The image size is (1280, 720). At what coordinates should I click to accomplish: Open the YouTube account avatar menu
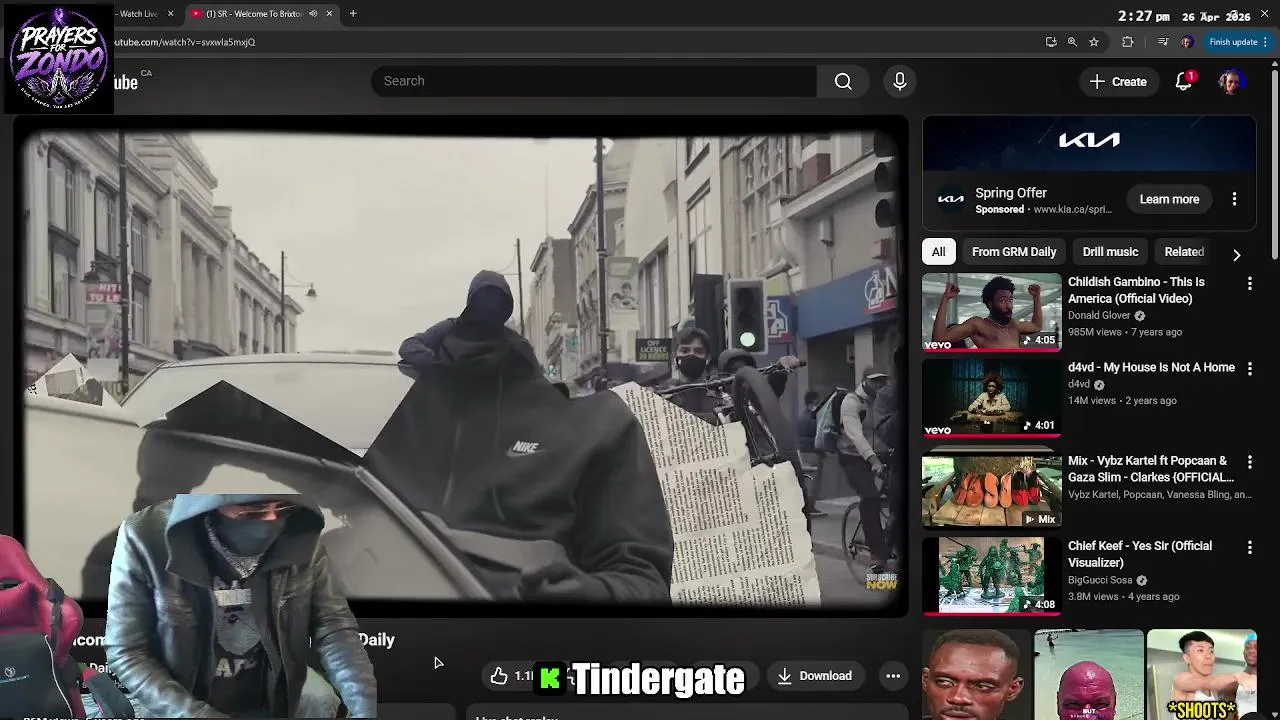[1231, 81]
